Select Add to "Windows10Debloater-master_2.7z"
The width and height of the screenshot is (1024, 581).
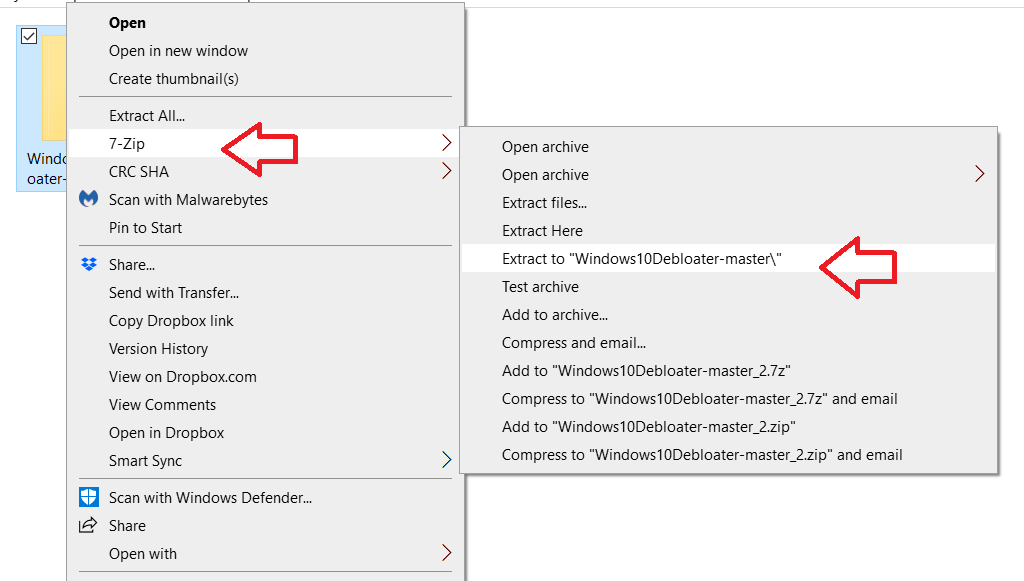(647, 371)
